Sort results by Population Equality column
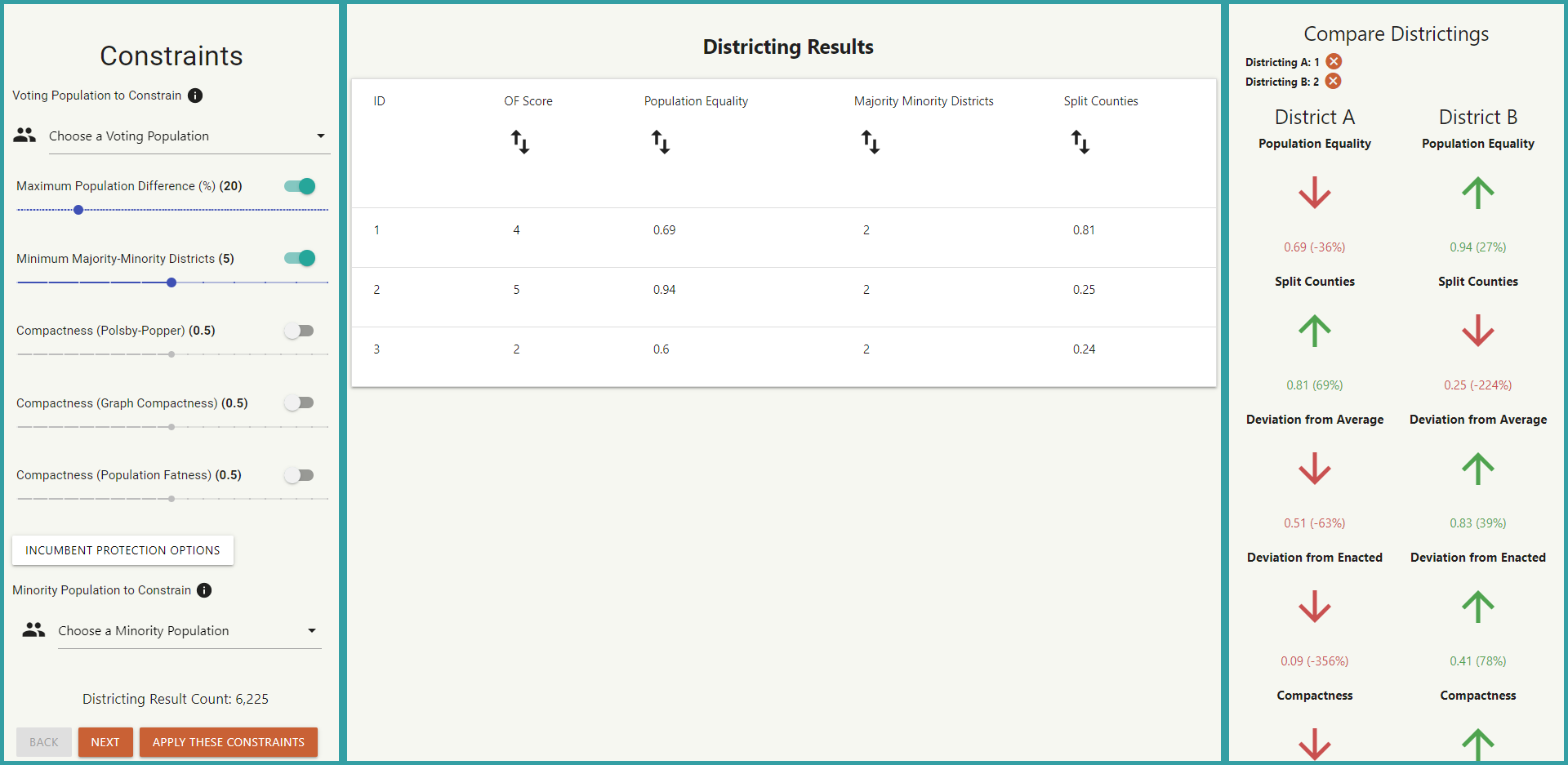The width and height of the screenshot is (1568, 765). [x=661, y=142]
